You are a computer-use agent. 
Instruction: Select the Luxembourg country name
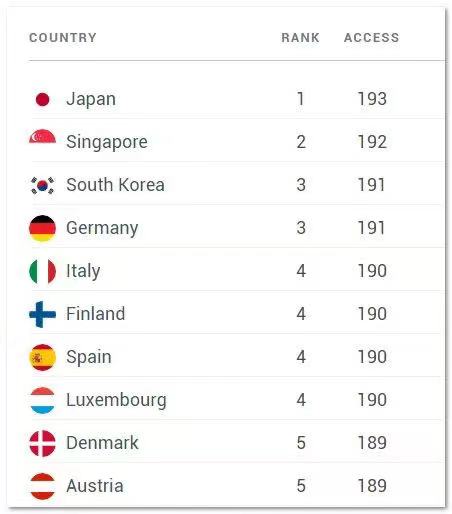click(x=116, y=400)
